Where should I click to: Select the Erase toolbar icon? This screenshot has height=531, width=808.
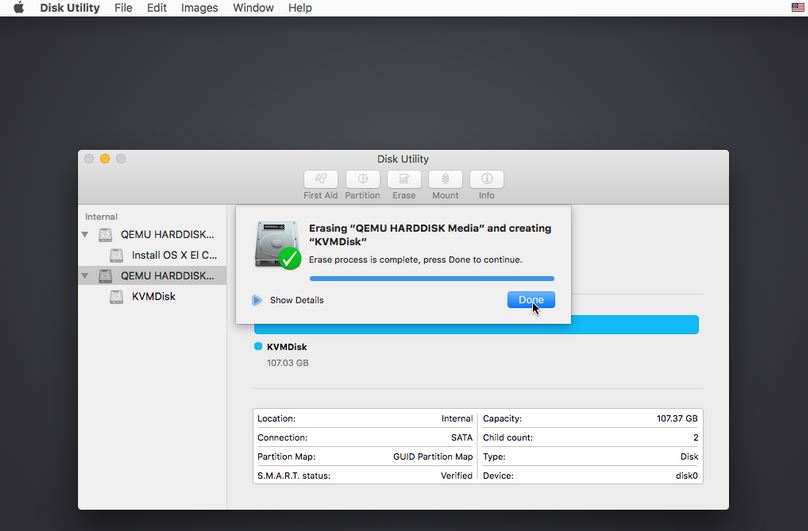[404, 179]
